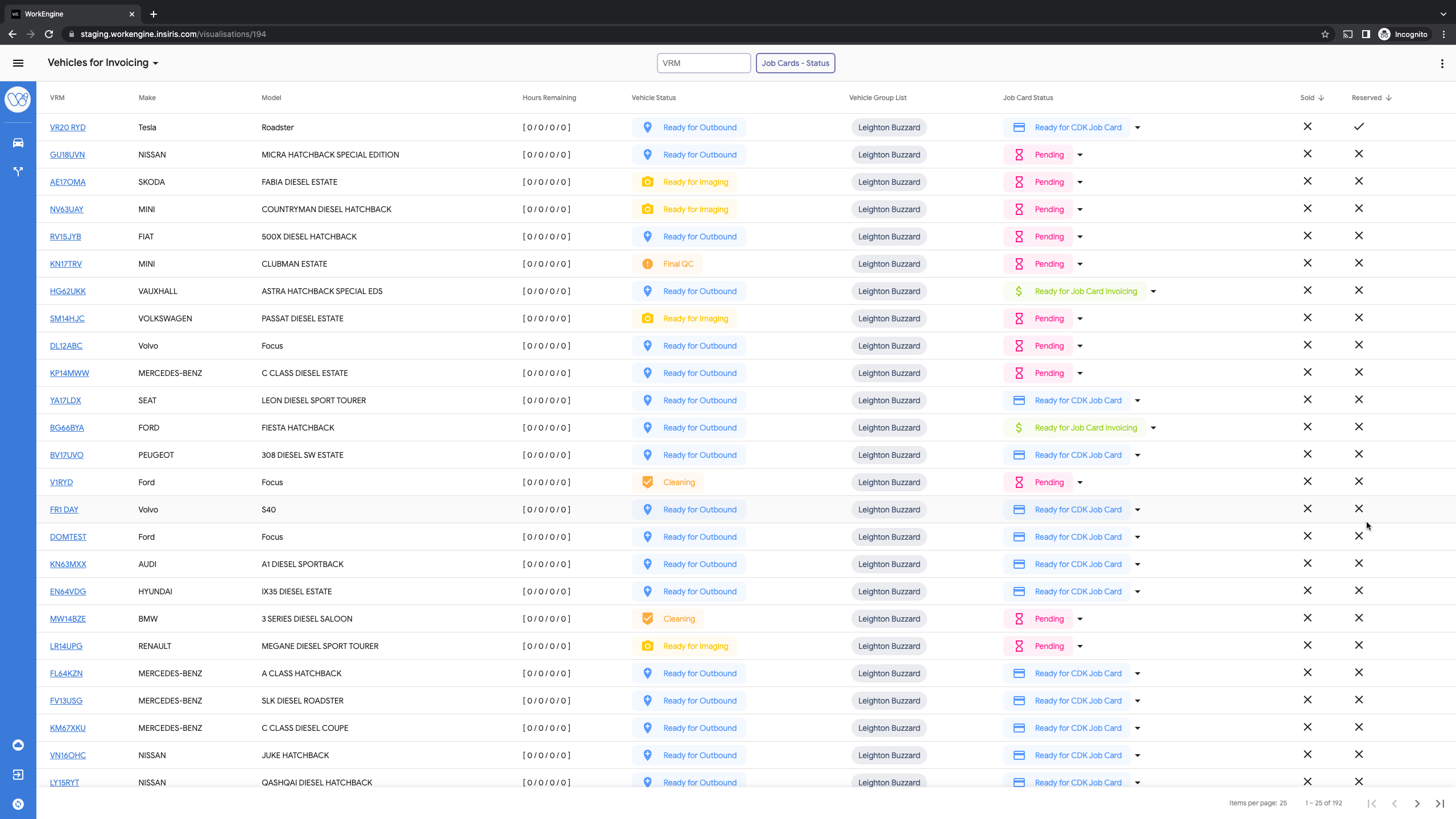The image size is (1456, 819).
Task: Toggle the Reserved checkmark for VR20 RYD
Action: (1359, 127)
